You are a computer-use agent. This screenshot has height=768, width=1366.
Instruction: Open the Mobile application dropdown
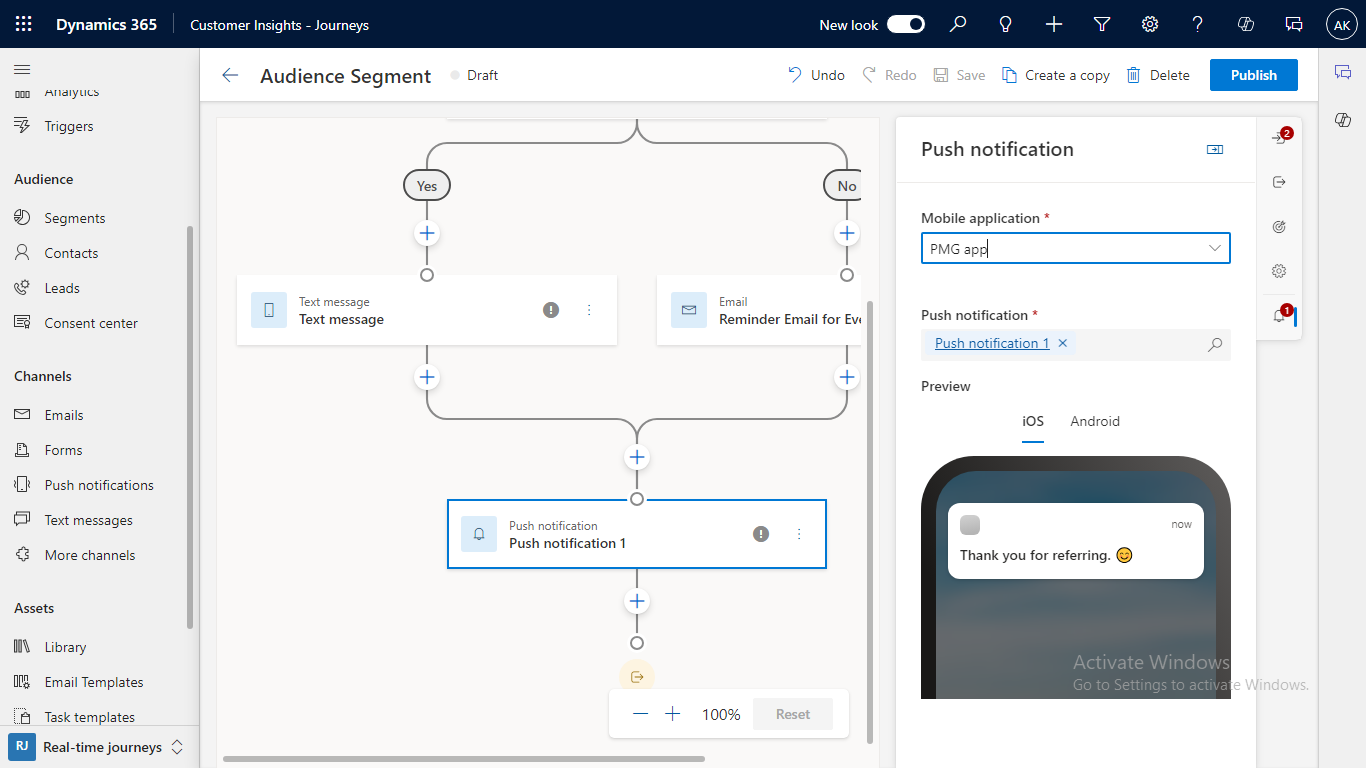point(1215,247)
